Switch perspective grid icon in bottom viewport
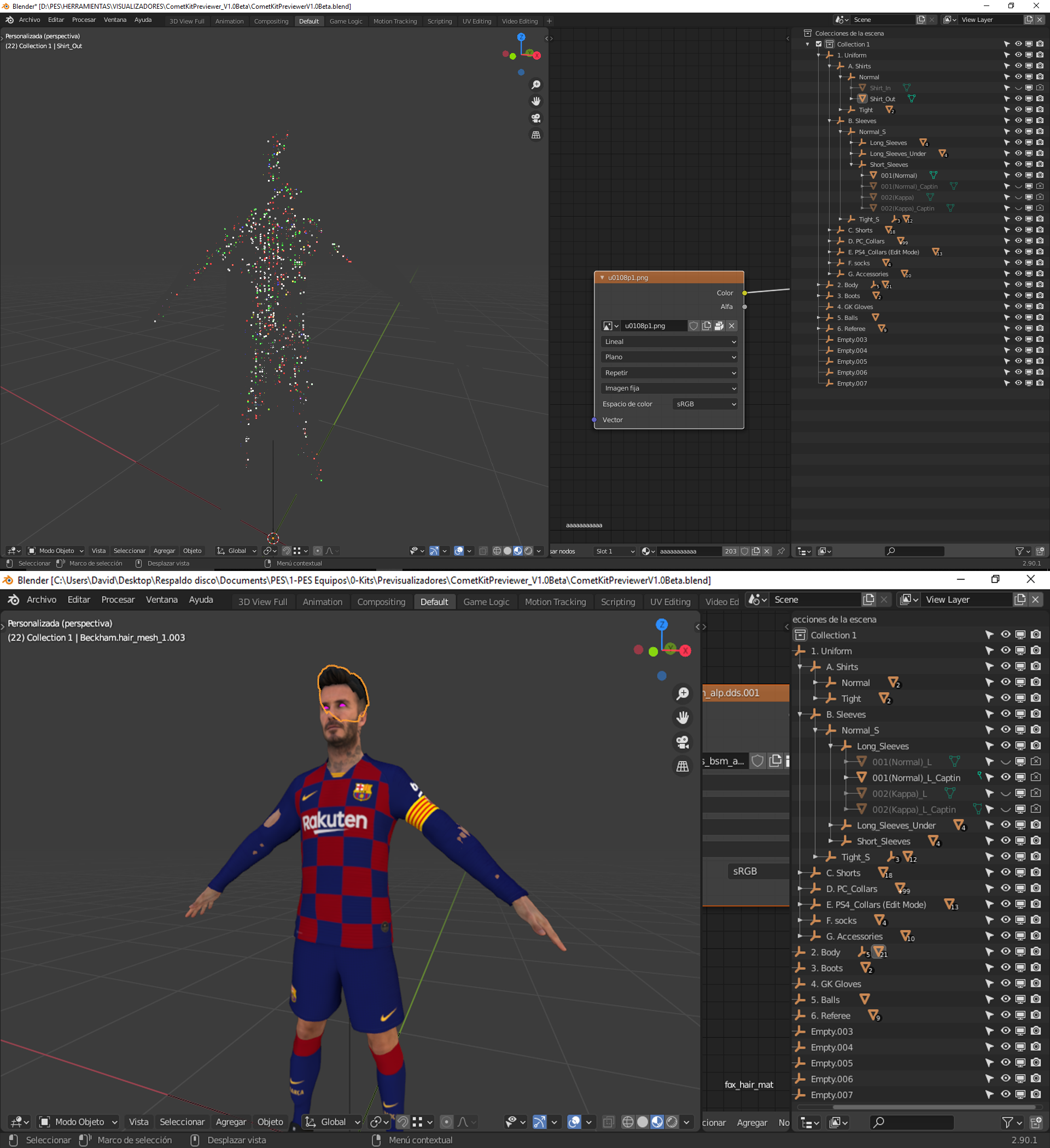 pyautogui.click(x=682, y=766)
